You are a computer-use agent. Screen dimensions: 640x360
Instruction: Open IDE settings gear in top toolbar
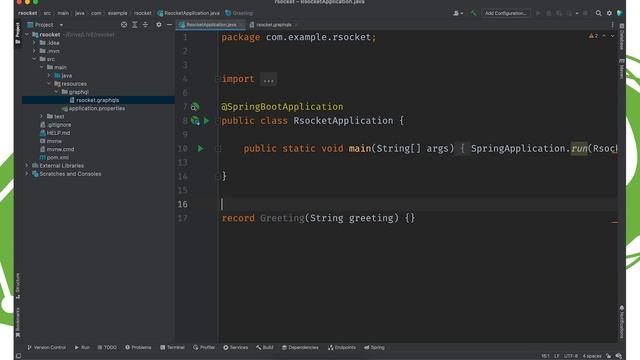pos(609,13)
